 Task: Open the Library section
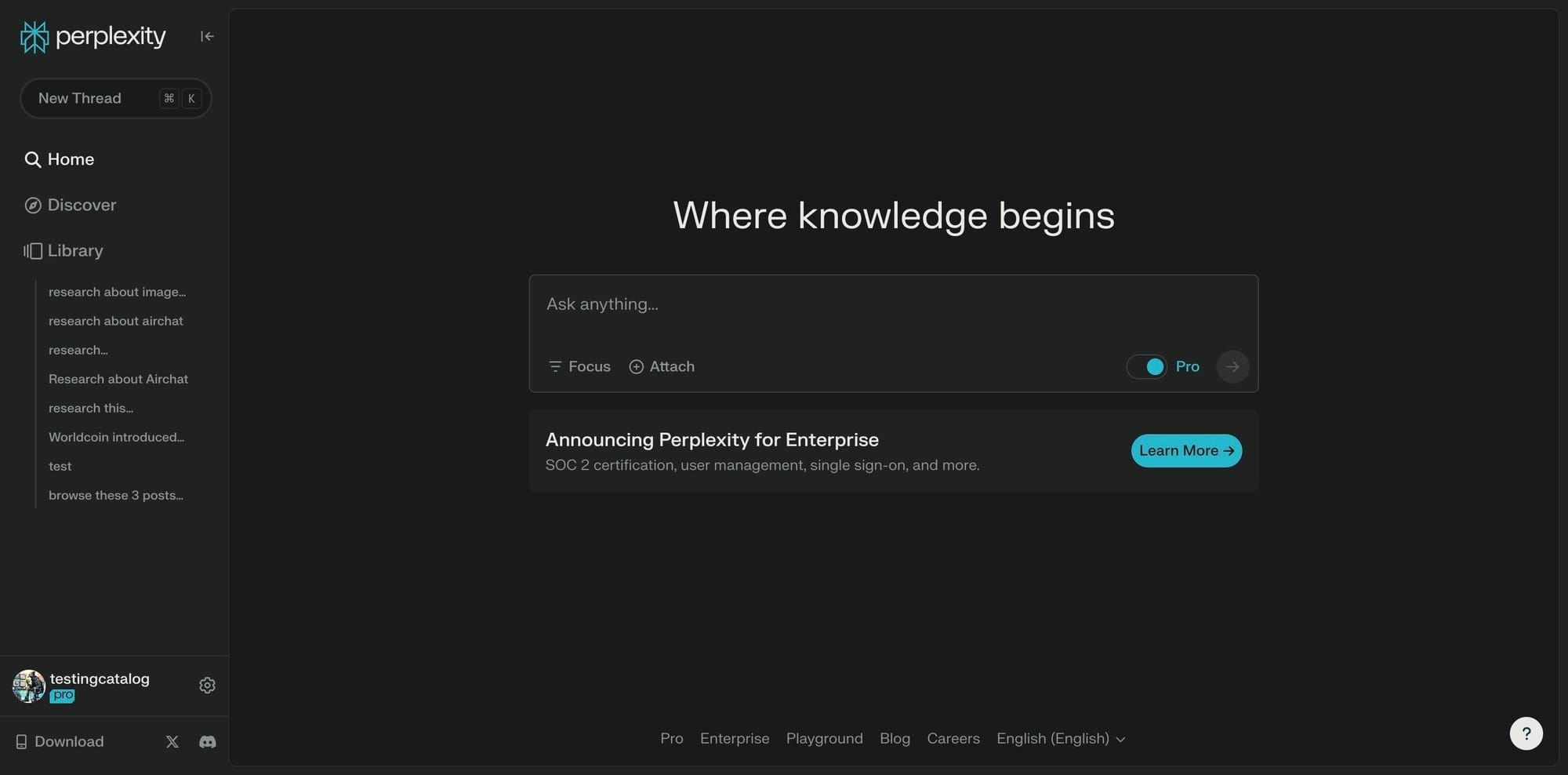click(74, 250)
